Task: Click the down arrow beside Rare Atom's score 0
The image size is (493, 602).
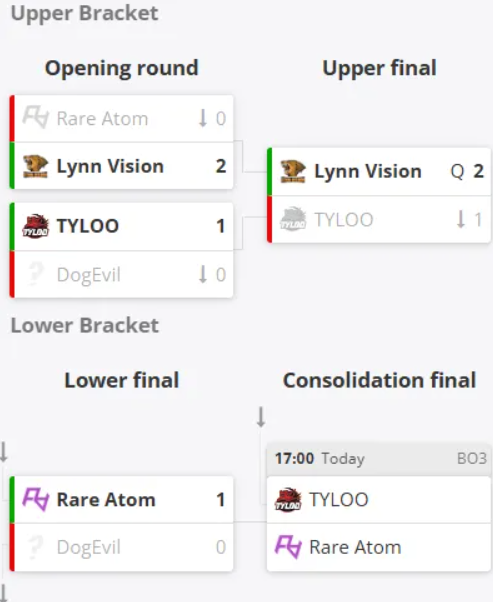Action: click(203, 118)
